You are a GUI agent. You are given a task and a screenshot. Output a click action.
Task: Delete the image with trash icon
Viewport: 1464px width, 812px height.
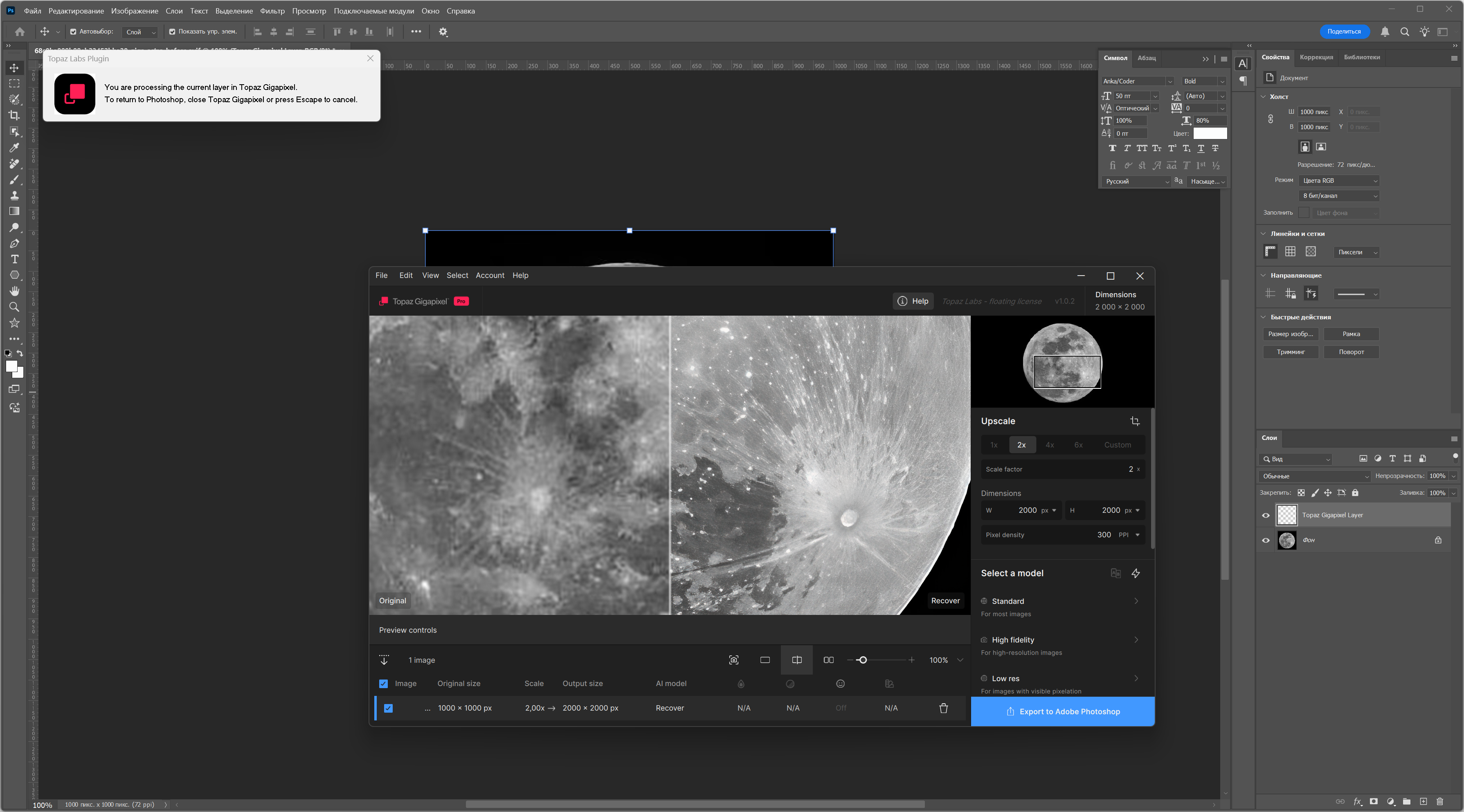943,708
